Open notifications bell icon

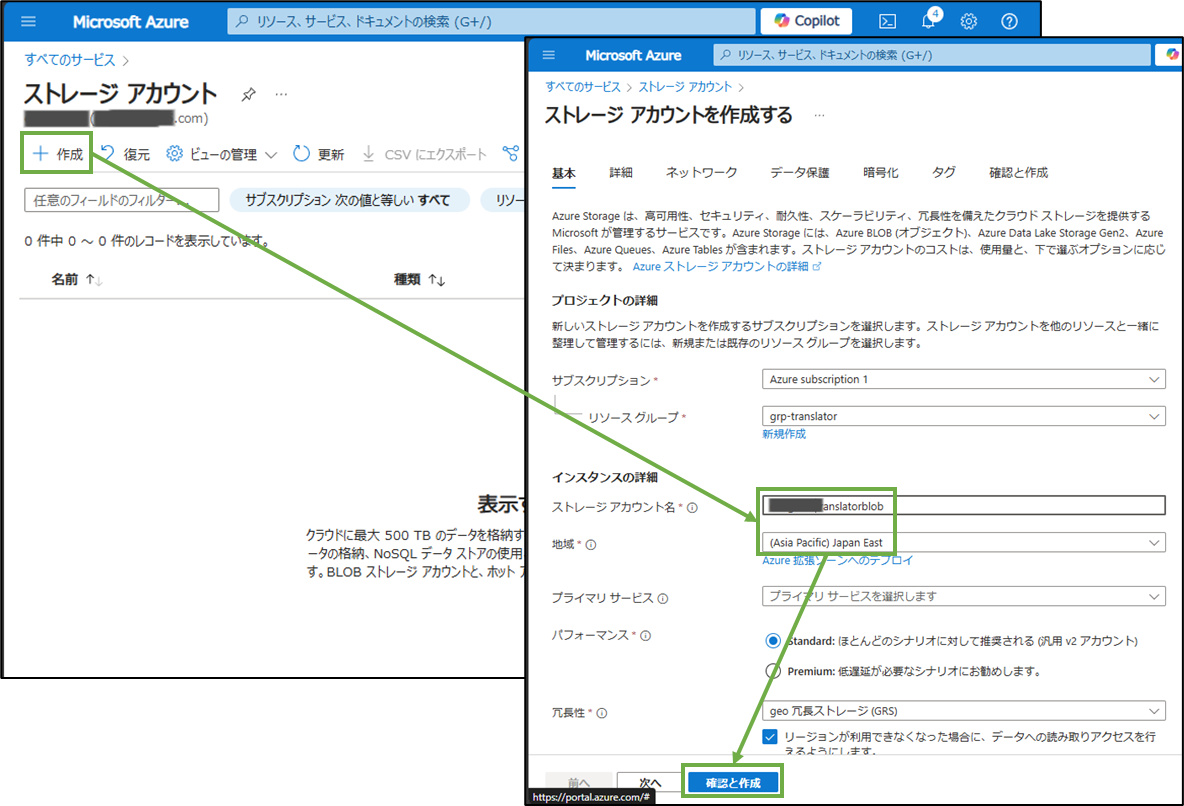point(929,21)
